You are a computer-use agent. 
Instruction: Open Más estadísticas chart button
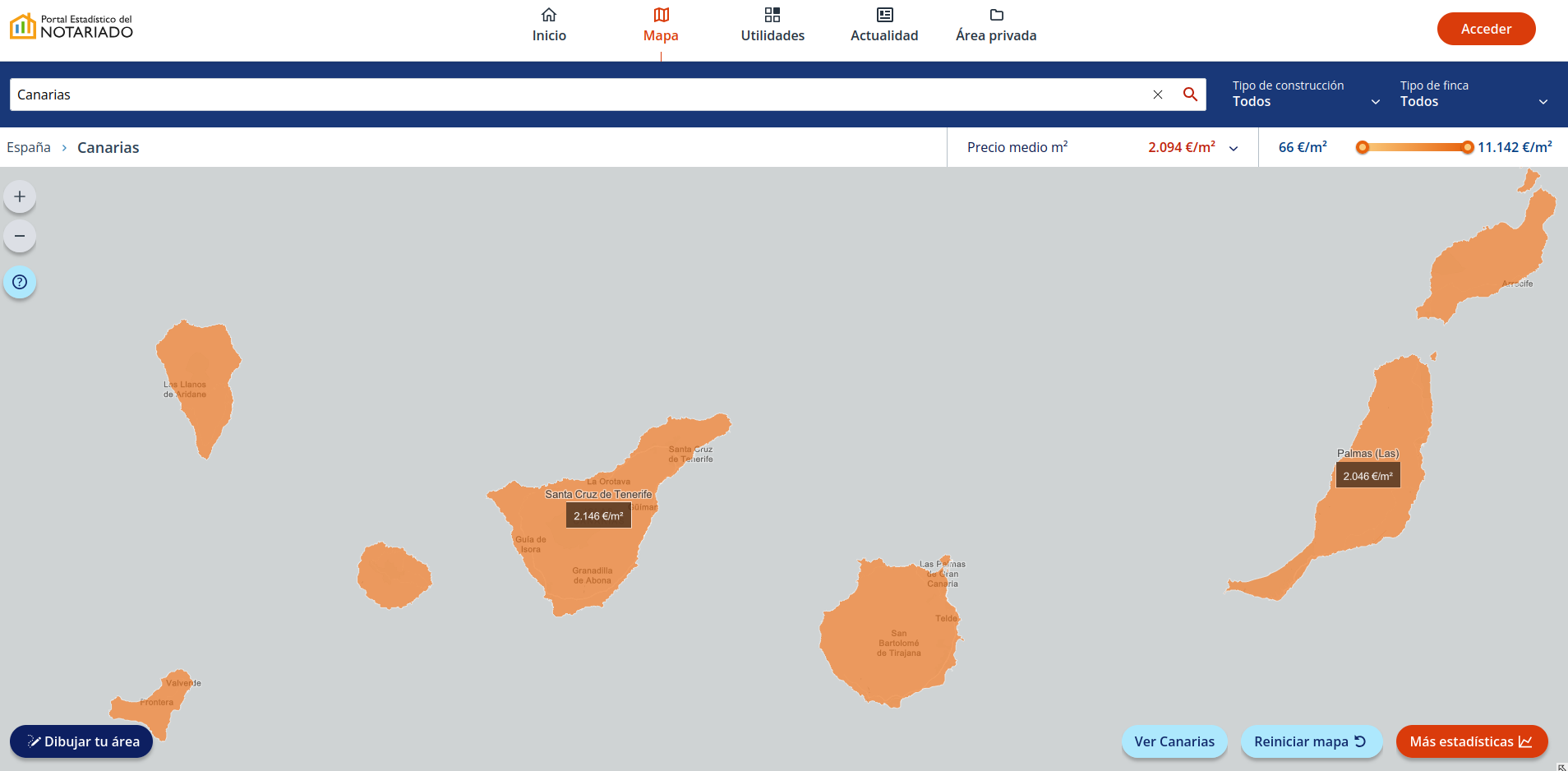click(x=1471, y=741)
